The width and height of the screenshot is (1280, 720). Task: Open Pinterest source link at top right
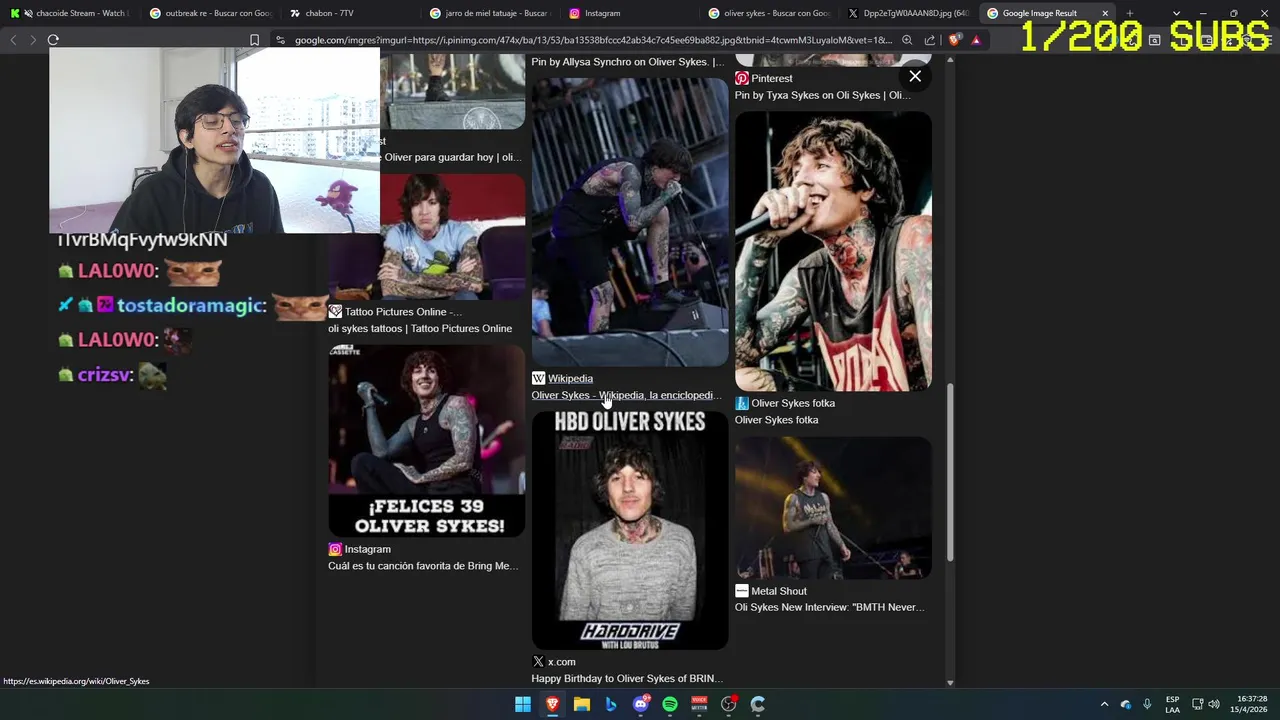[x=772, y=78]
